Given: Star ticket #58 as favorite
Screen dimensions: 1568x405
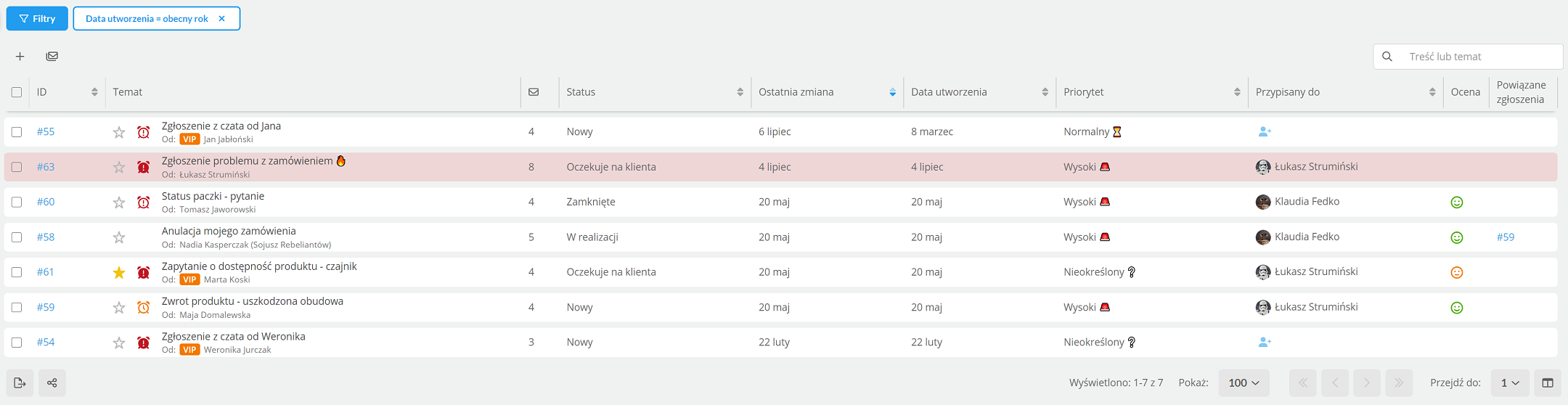Looking at the screenshot, I should click(119, 237).
